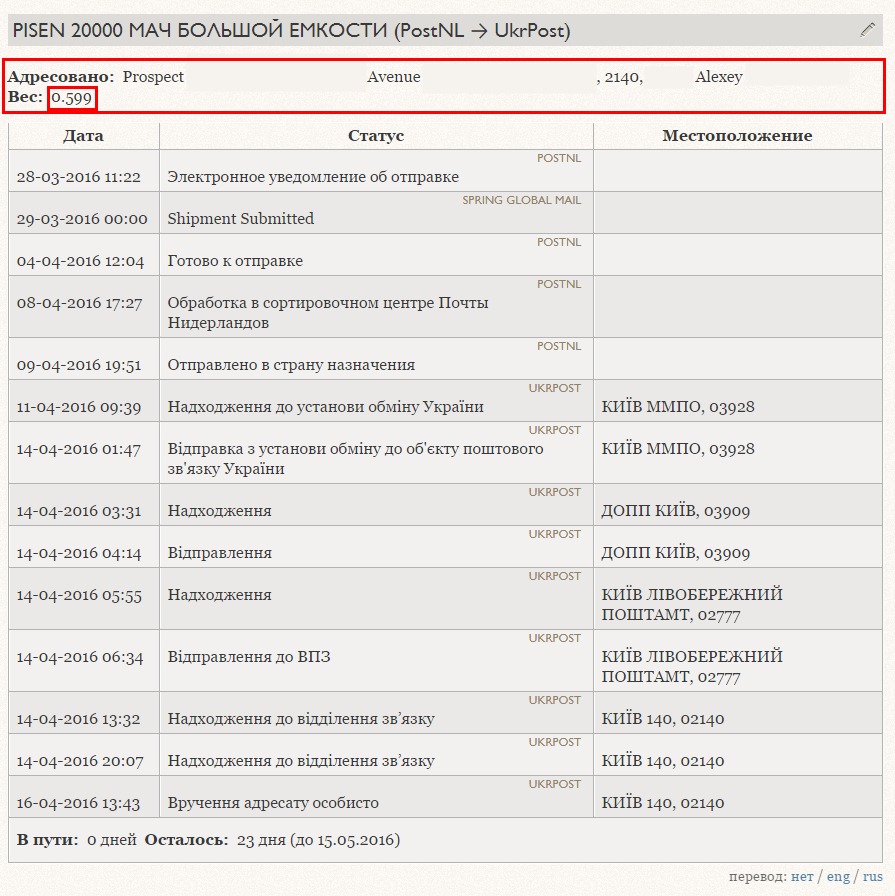The height and width of the screenshot is (896, 895).
Task: Click the 'Местоположение' column header
Action: [x=737, y=136]
